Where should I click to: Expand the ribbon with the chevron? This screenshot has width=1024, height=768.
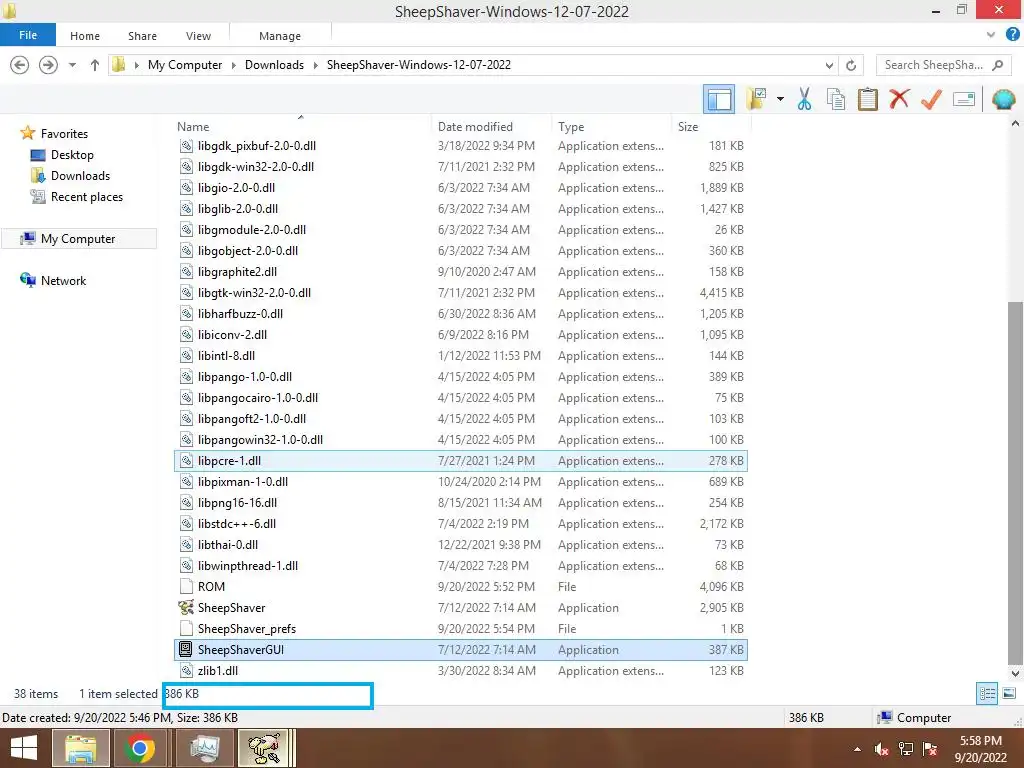(x=991, y=35)
